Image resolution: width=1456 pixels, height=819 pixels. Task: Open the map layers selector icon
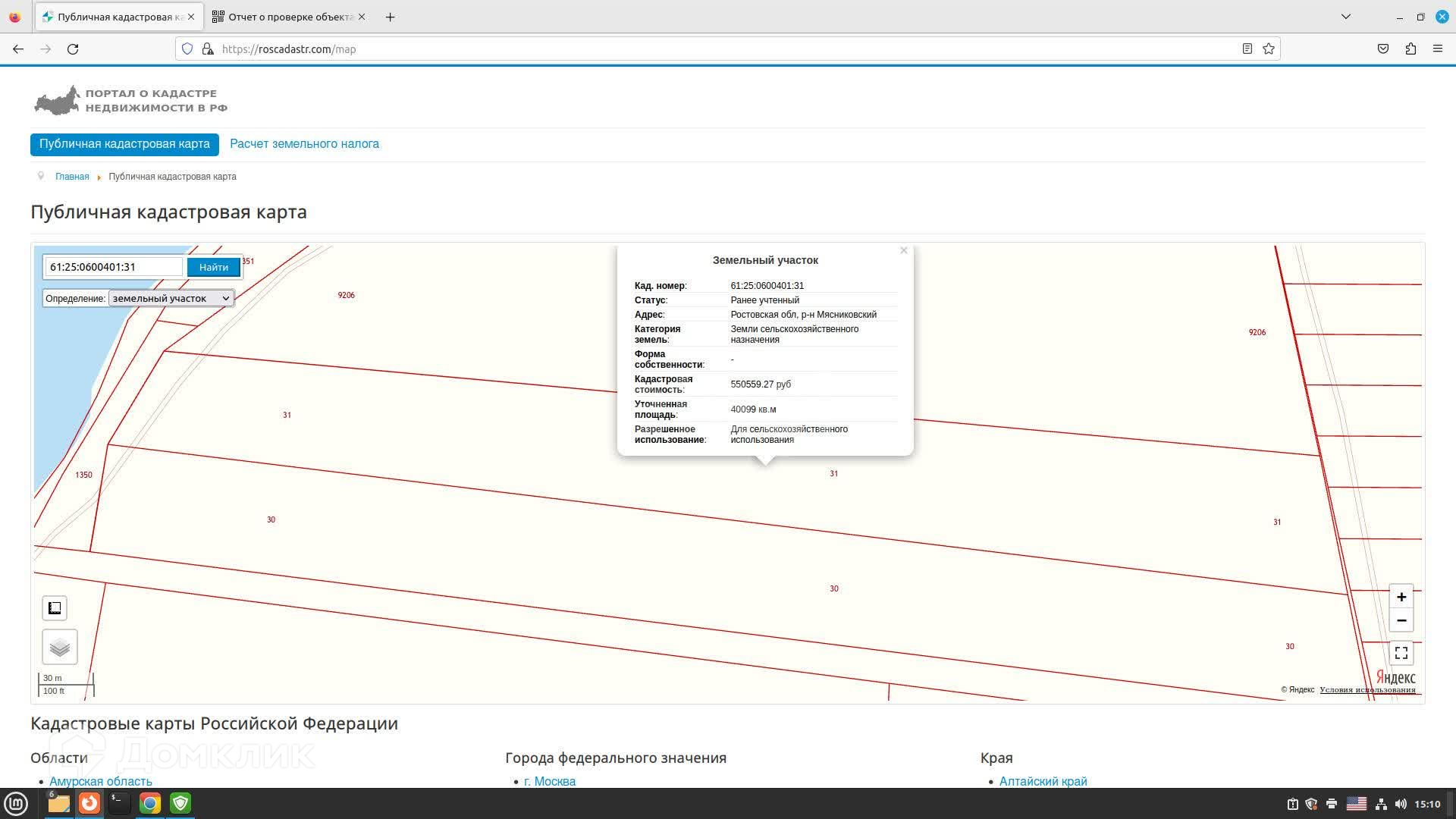[x=60, y=647]
